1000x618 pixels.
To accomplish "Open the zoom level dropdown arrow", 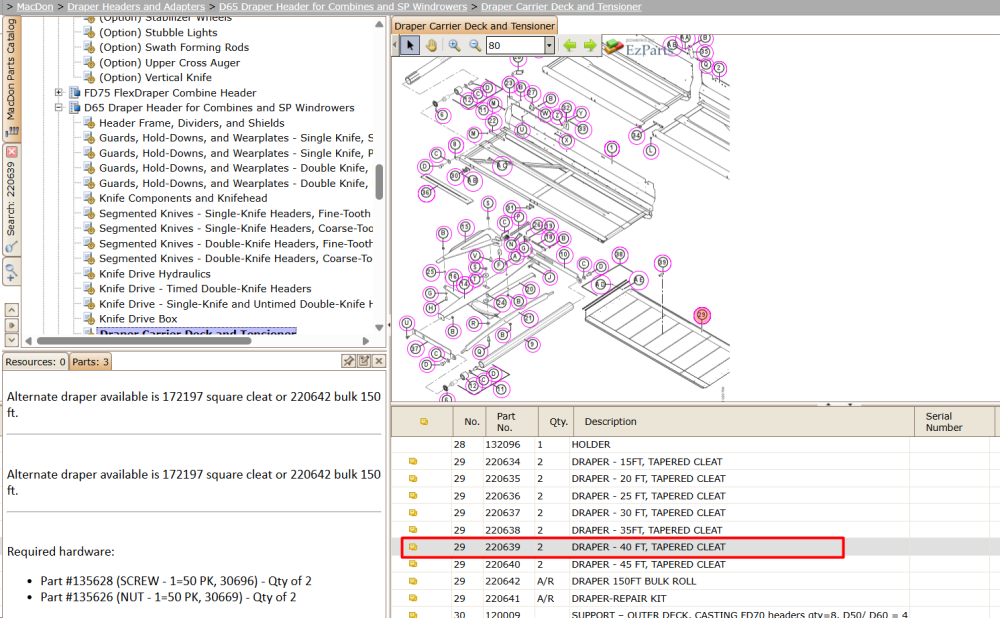I will coord(549,45).
